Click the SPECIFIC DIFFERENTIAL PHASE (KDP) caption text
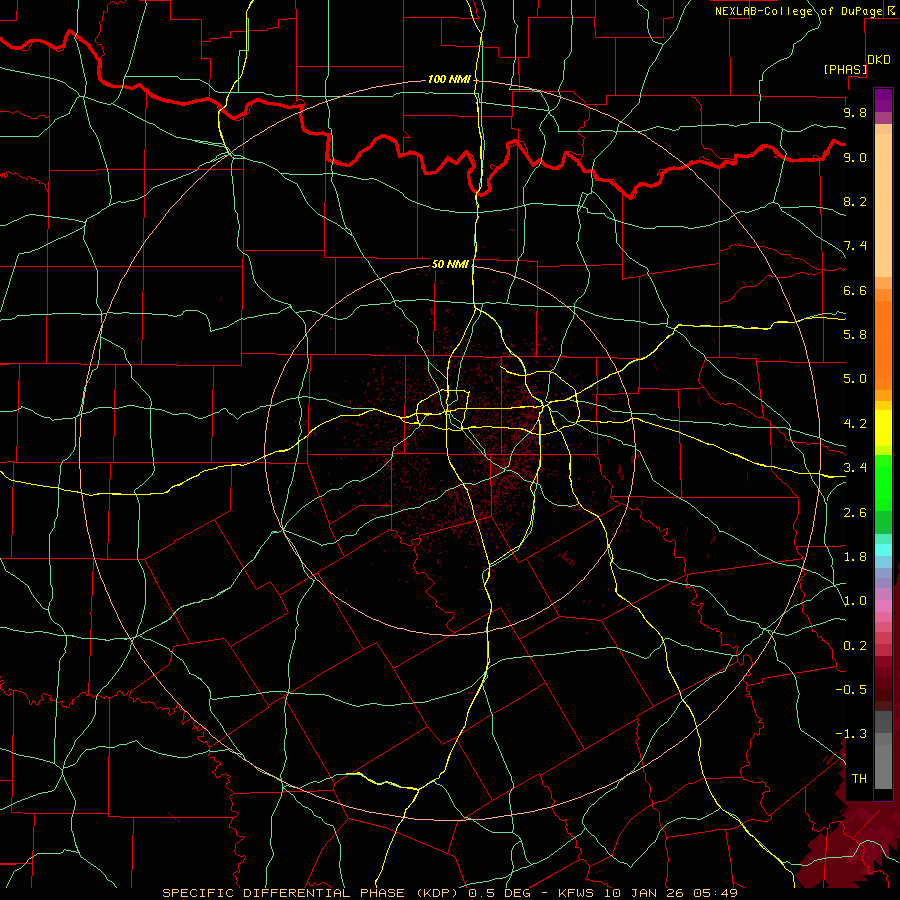 pyautogui.click(x=310, y=893)
